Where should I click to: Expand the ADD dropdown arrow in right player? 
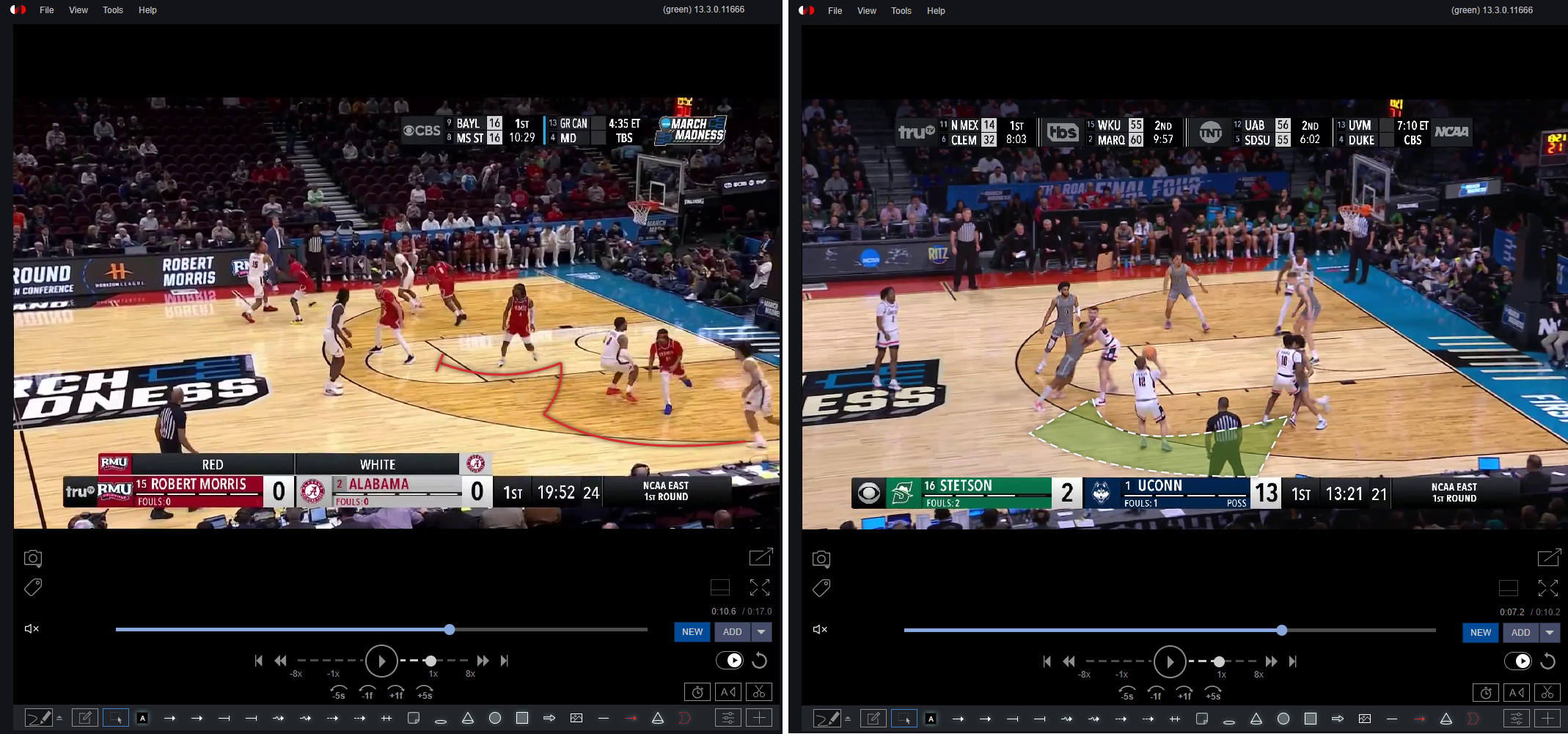[1550, 633]
